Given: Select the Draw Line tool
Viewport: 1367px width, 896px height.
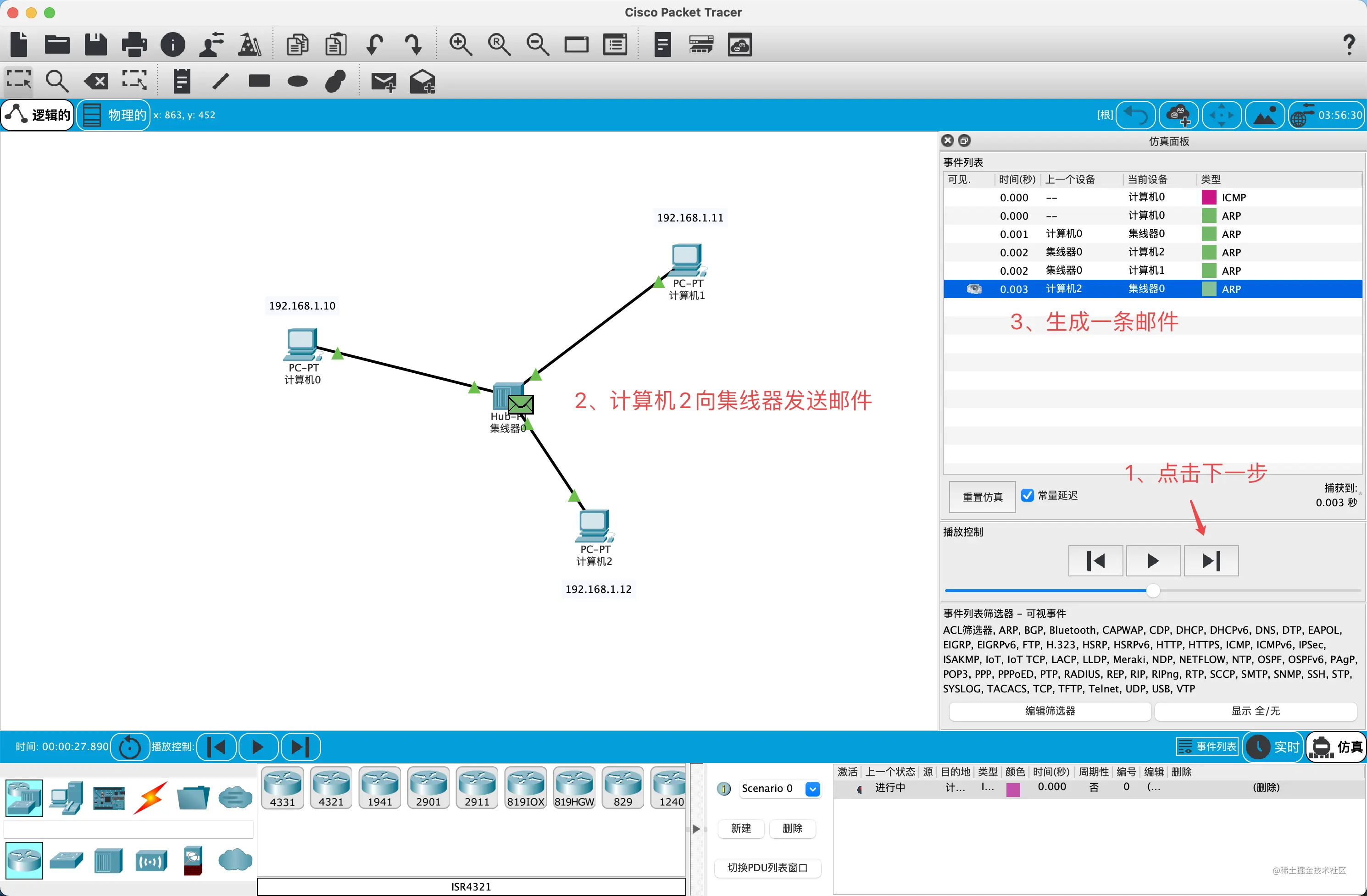Looking at the screenshot, I should pos(221,81).
